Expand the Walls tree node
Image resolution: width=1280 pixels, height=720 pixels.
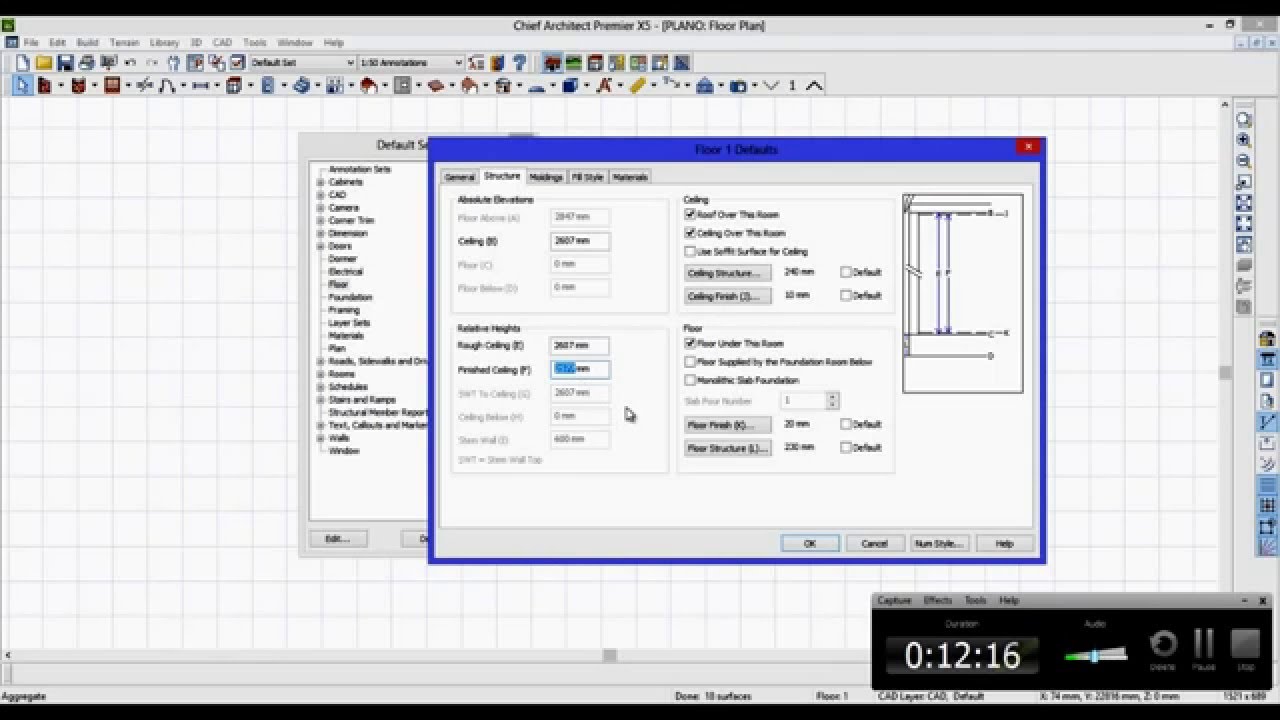[321, 438]
